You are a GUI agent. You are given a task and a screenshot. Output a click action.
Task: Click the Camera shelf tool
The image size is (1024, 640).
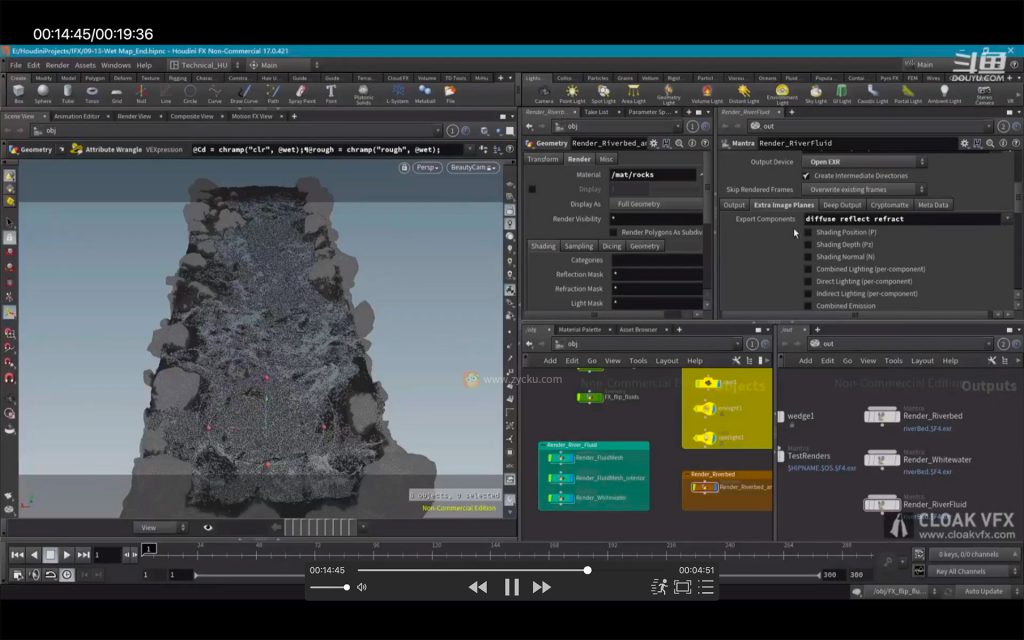[x=544, y=93]
